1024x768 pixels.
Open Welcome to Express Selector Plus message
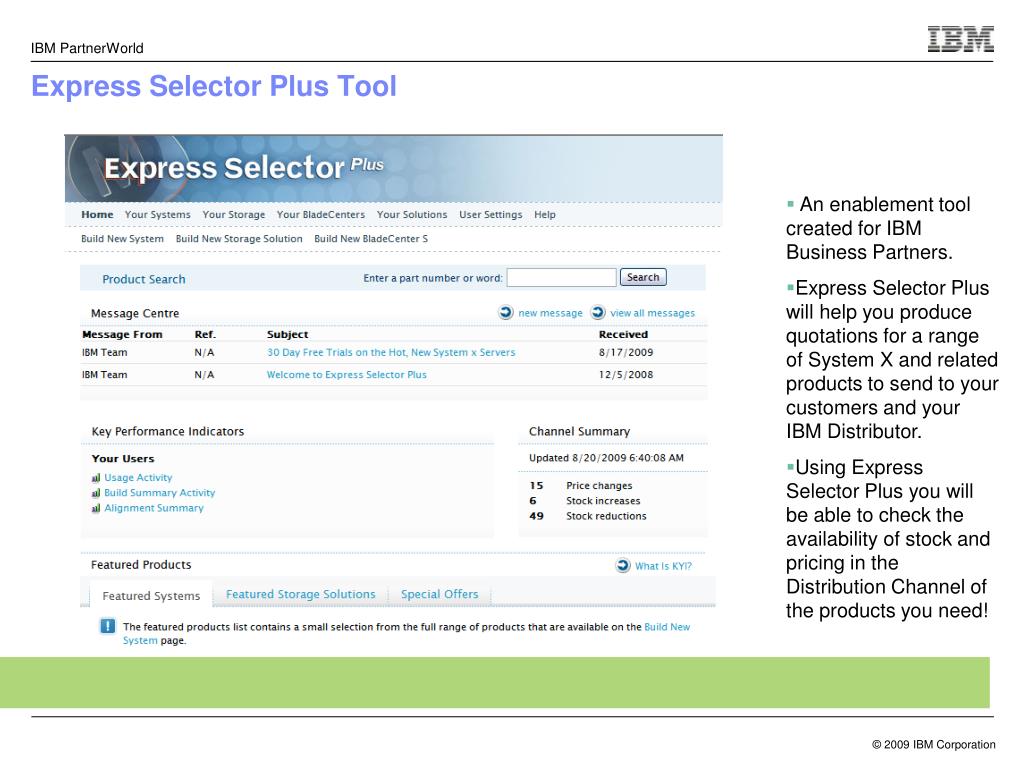347,375
